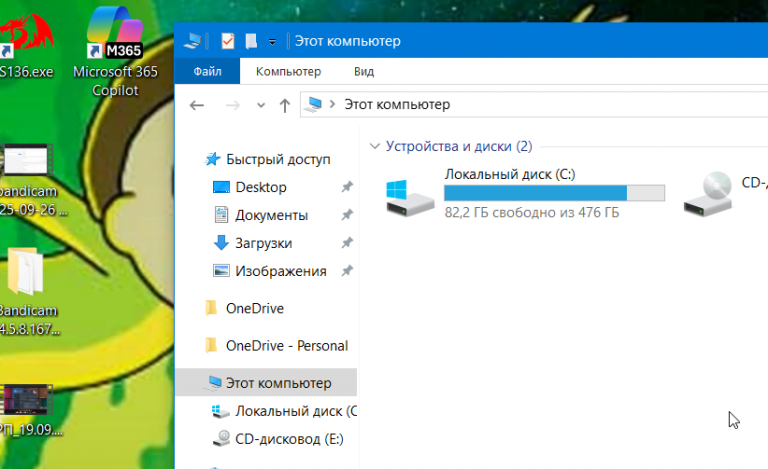This screenshot has height=469, width=768.
Task: Click the title bar computer system icon
Action: point(192,41)
